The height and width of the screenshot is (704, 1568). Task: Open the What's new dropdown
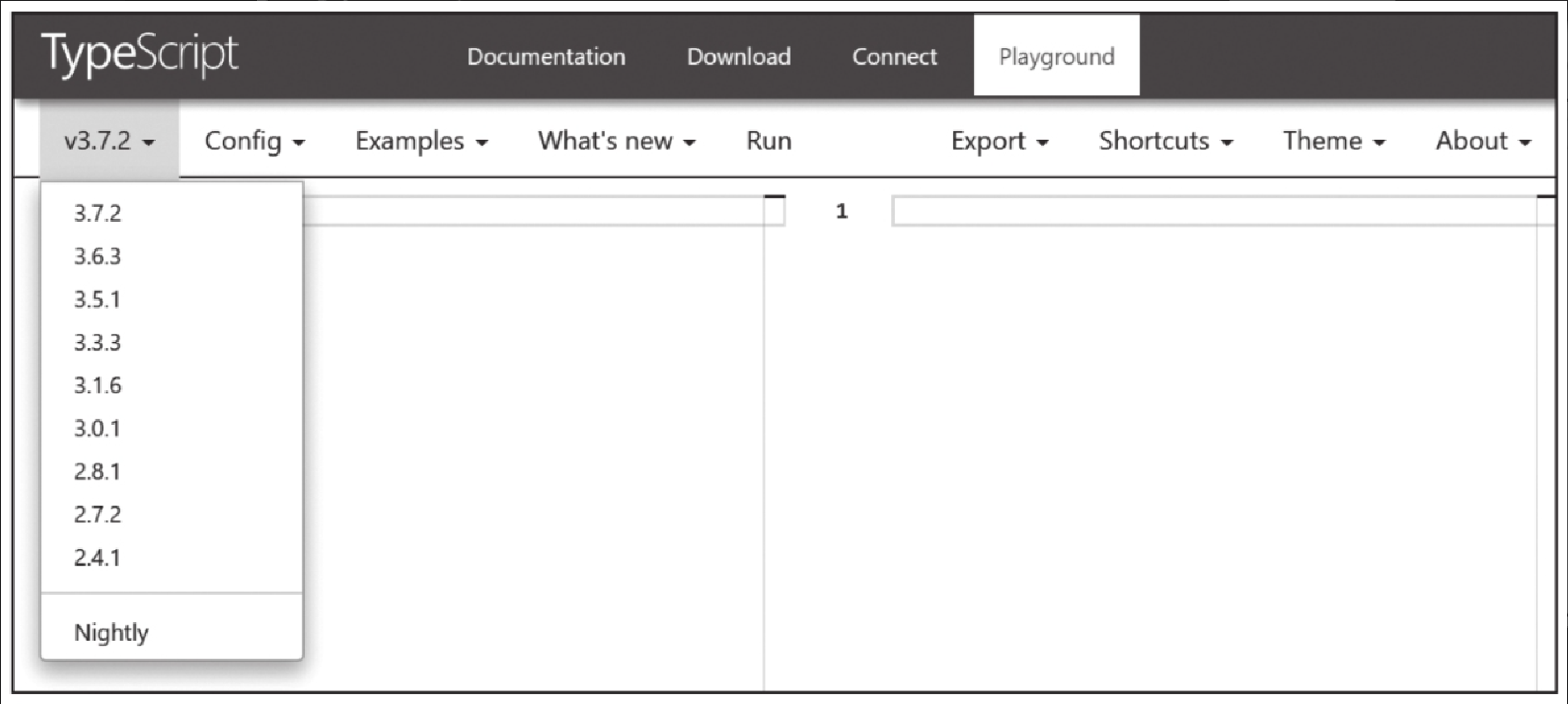click(x=617, y=141)
